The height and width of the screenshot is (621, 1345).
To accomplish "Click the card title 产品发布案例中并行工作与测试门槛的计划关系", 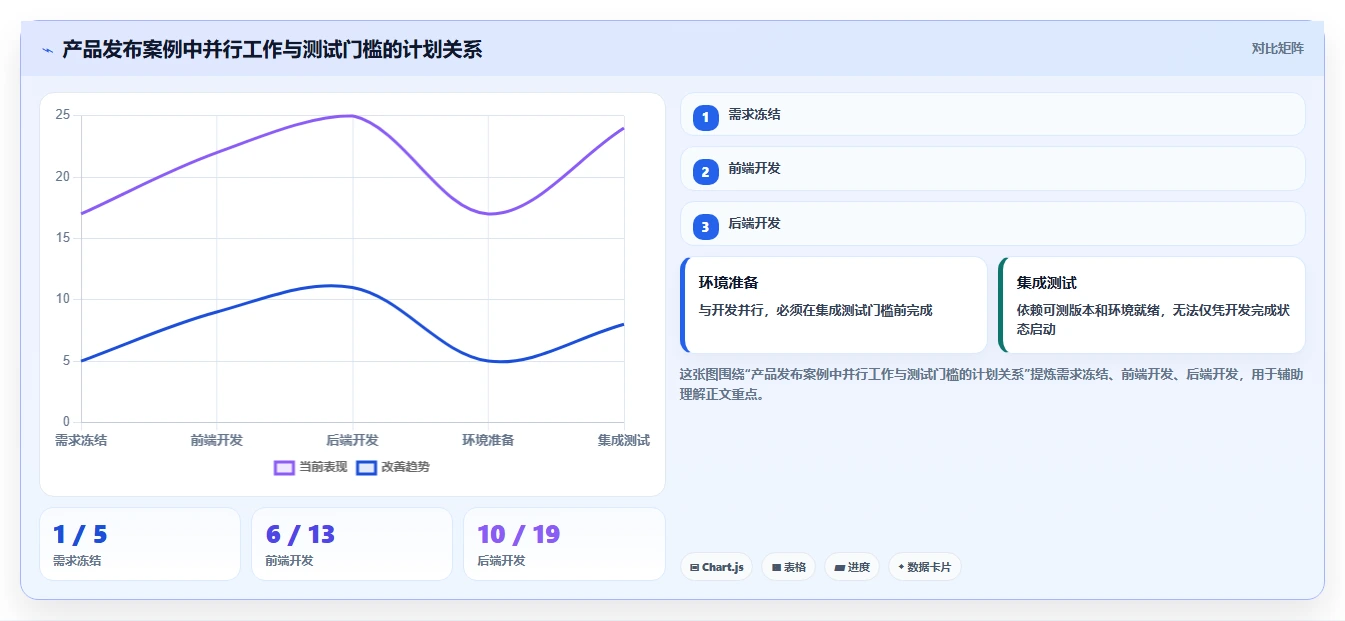I will point(272,49).
